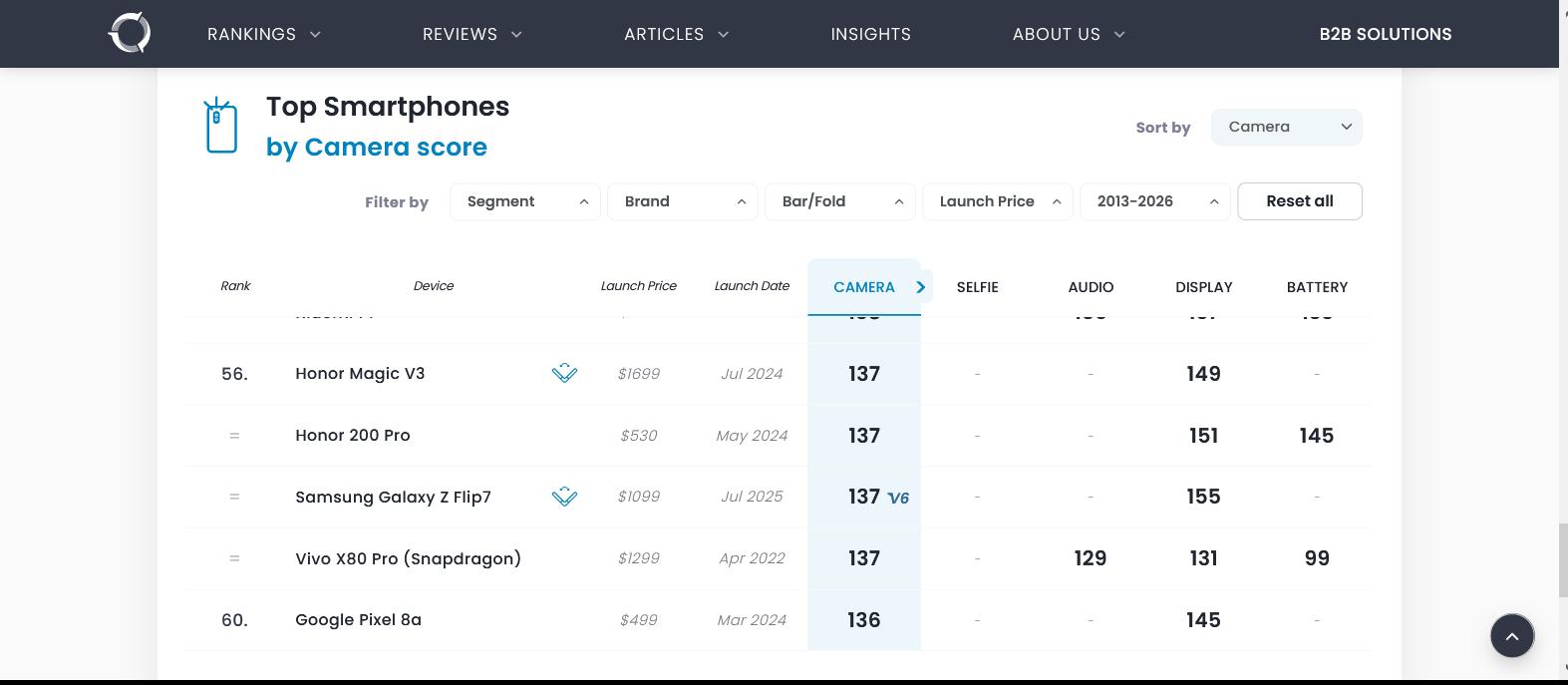Viewport: 1568px width, 685px height.
Task: Switch to the SELFIE score column
Action: [x=977, y=287]
